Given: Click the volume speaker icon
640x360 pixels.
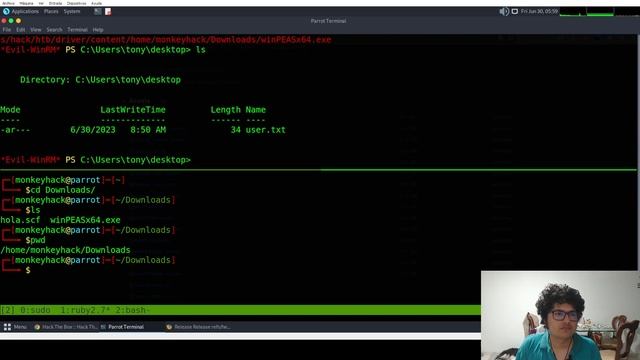Looking at the screenshot, I should (504, 11).
